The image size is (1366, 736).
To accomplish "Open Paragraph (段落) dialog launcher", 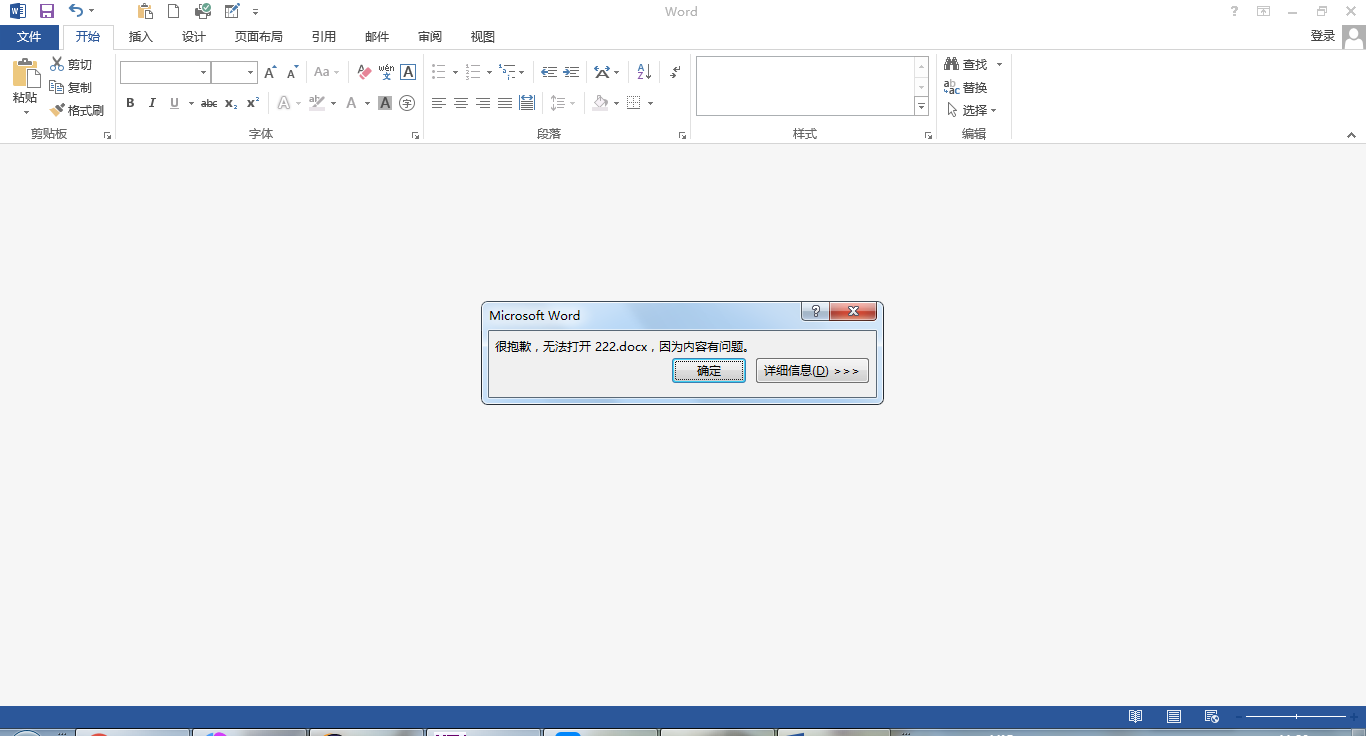I will [683, 135].
